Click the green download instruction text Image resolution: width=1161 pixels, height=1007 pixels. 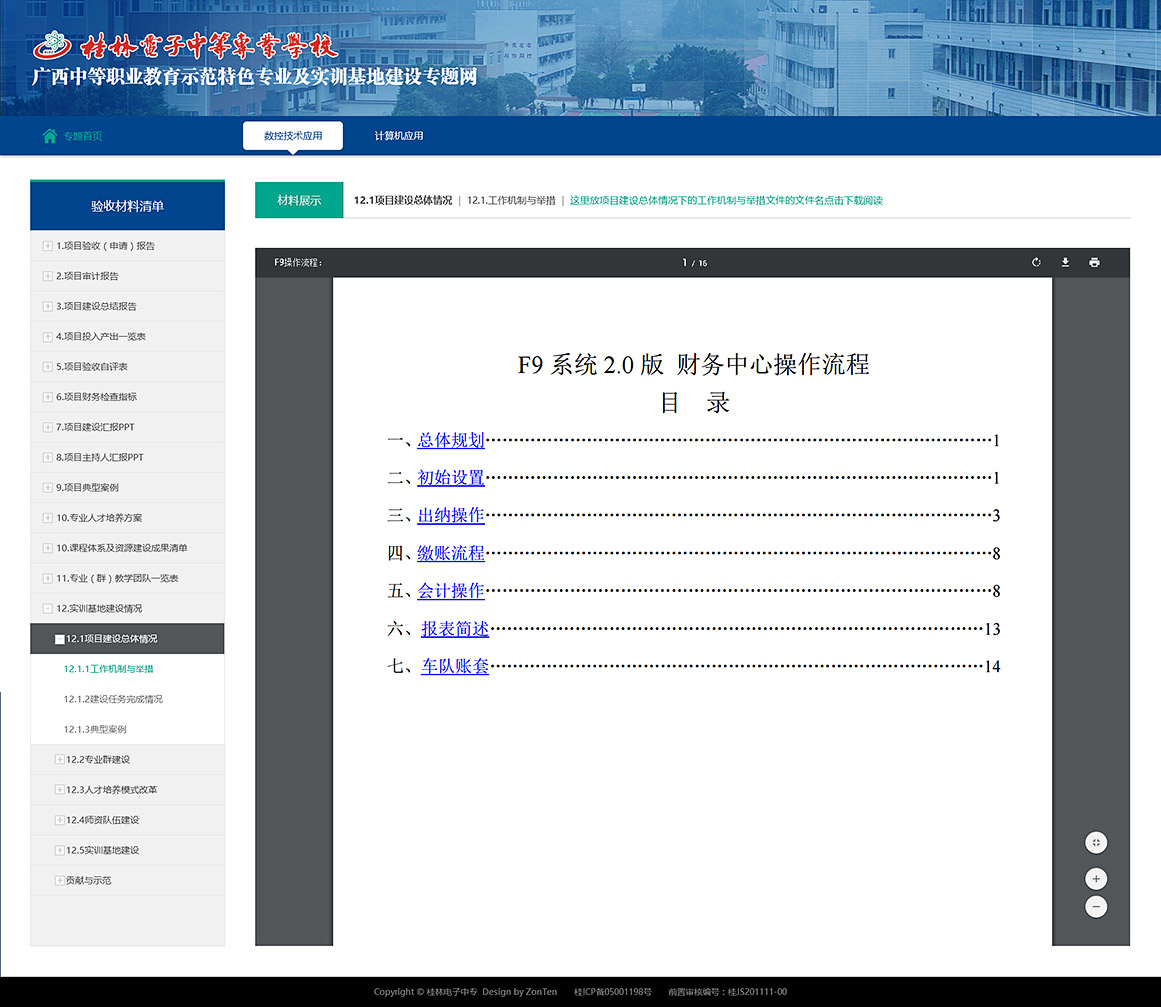tap(726, 201)
